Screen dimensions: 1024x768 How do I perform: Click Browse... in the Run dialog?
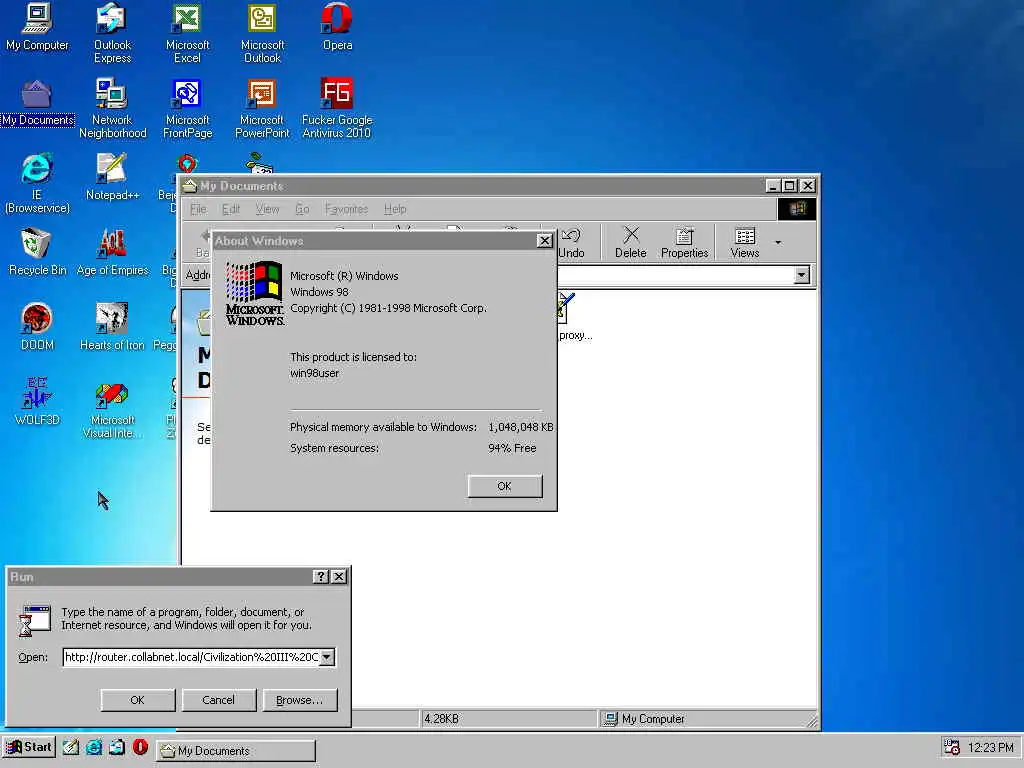pyautogui.click(x=300, y=700)
